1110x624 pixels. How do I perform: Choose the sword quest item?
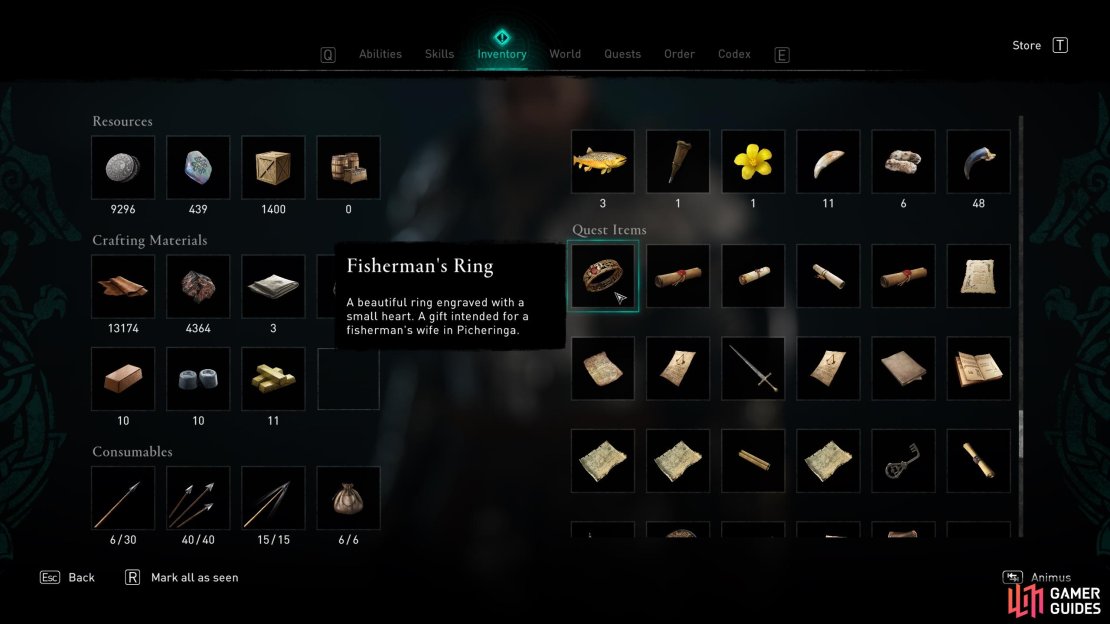[753, 368]
